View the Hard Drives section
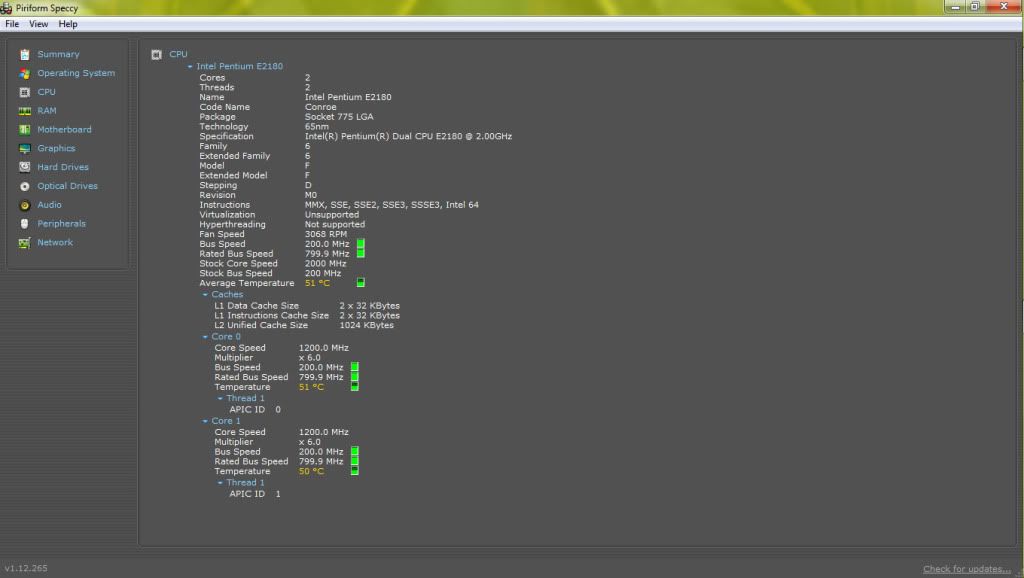Viewport: 1024px width, 578px height. click(x=63, y=167)
